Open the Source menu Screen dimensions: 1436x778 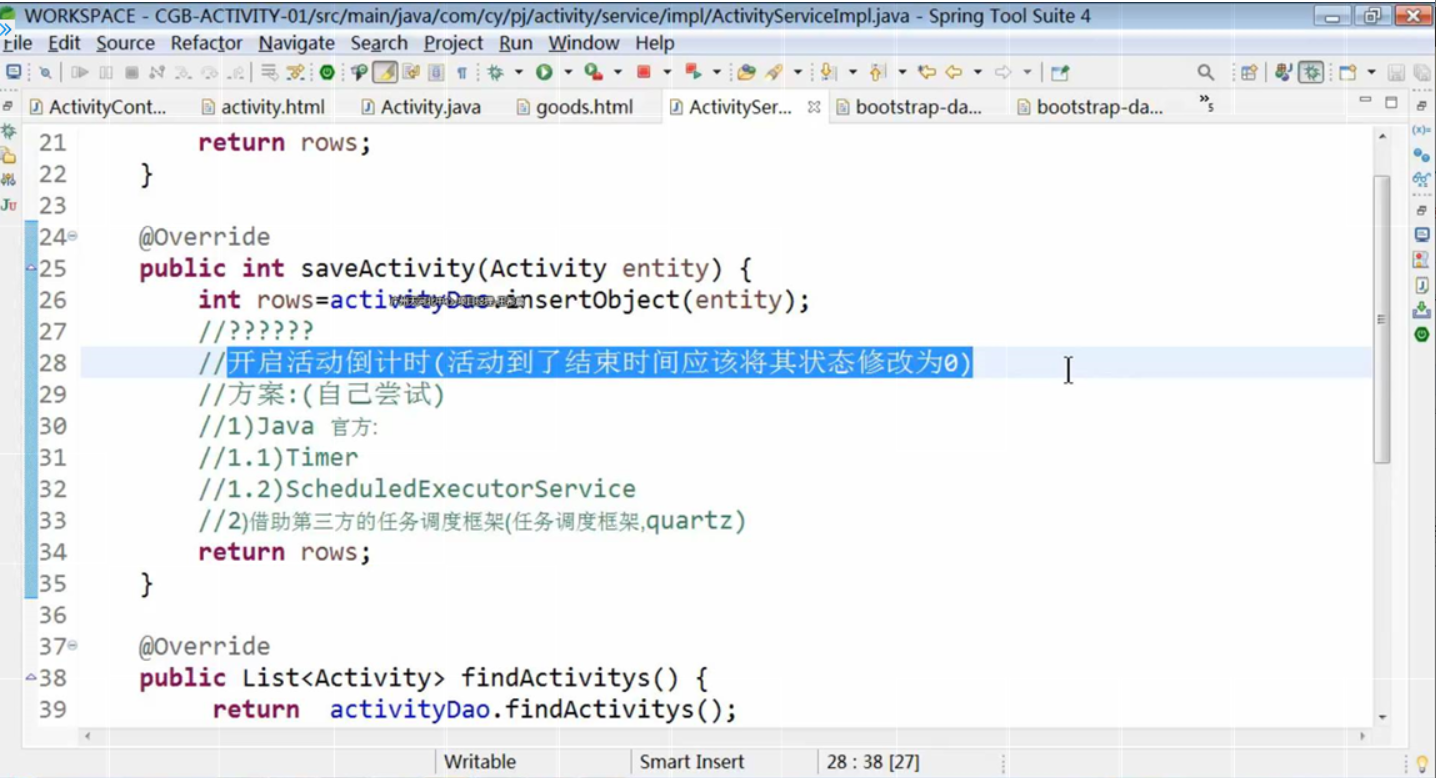pos(125,43)
